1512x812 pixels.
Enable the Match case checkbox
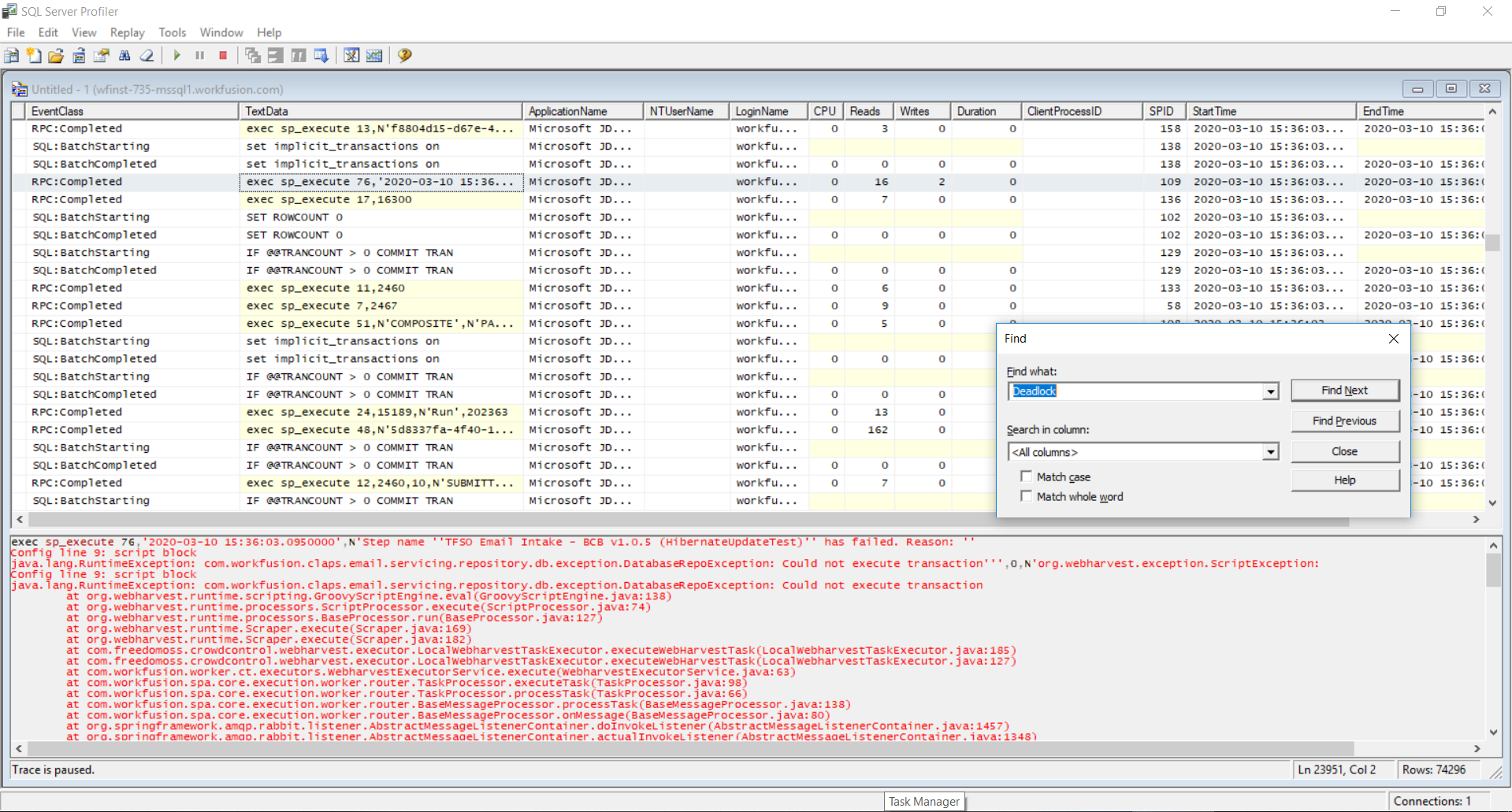pyautogui.click(x=1026, y=476)
